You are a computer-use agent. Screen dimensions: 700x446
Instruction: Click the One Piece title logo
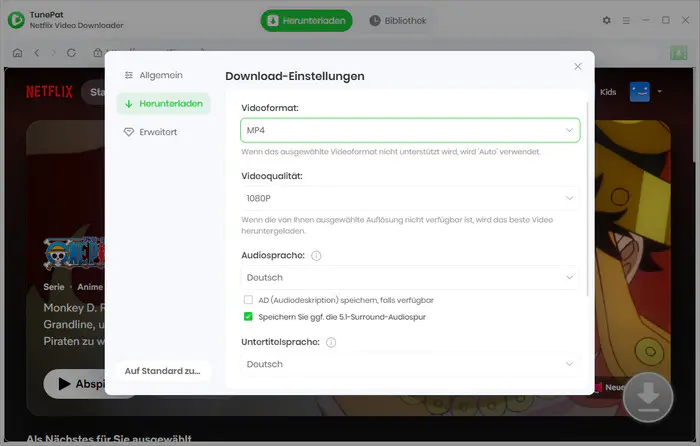click(74, 253)
